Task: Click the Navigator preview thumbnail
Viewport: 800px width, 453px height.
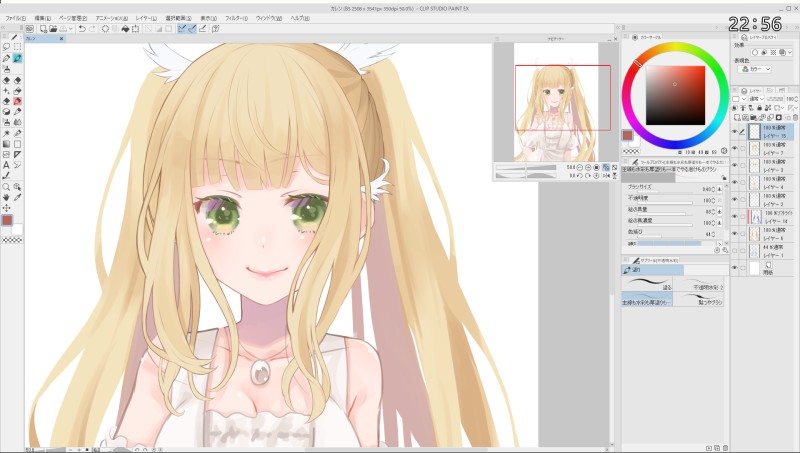Action: tap(556, 102)
